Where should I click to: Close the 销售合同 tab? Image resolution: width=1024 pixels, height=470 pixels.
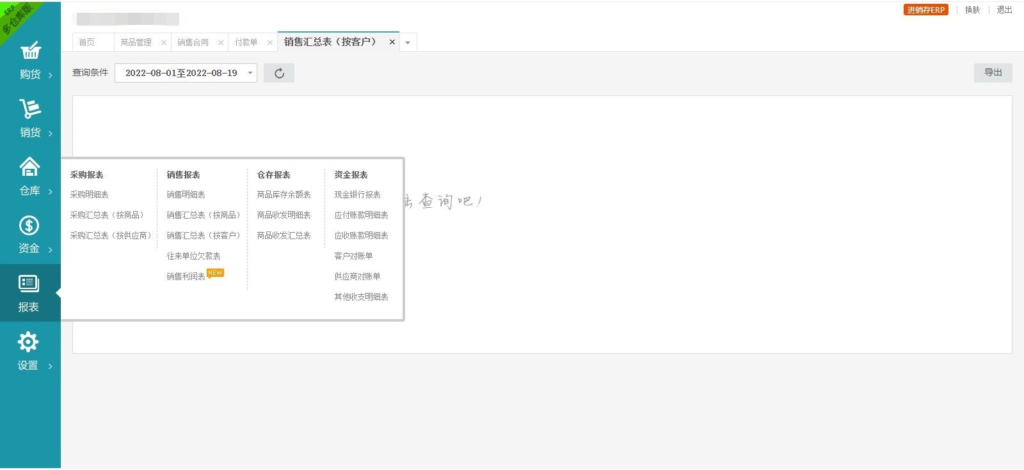pyautogui.click(x=221, y=42)
